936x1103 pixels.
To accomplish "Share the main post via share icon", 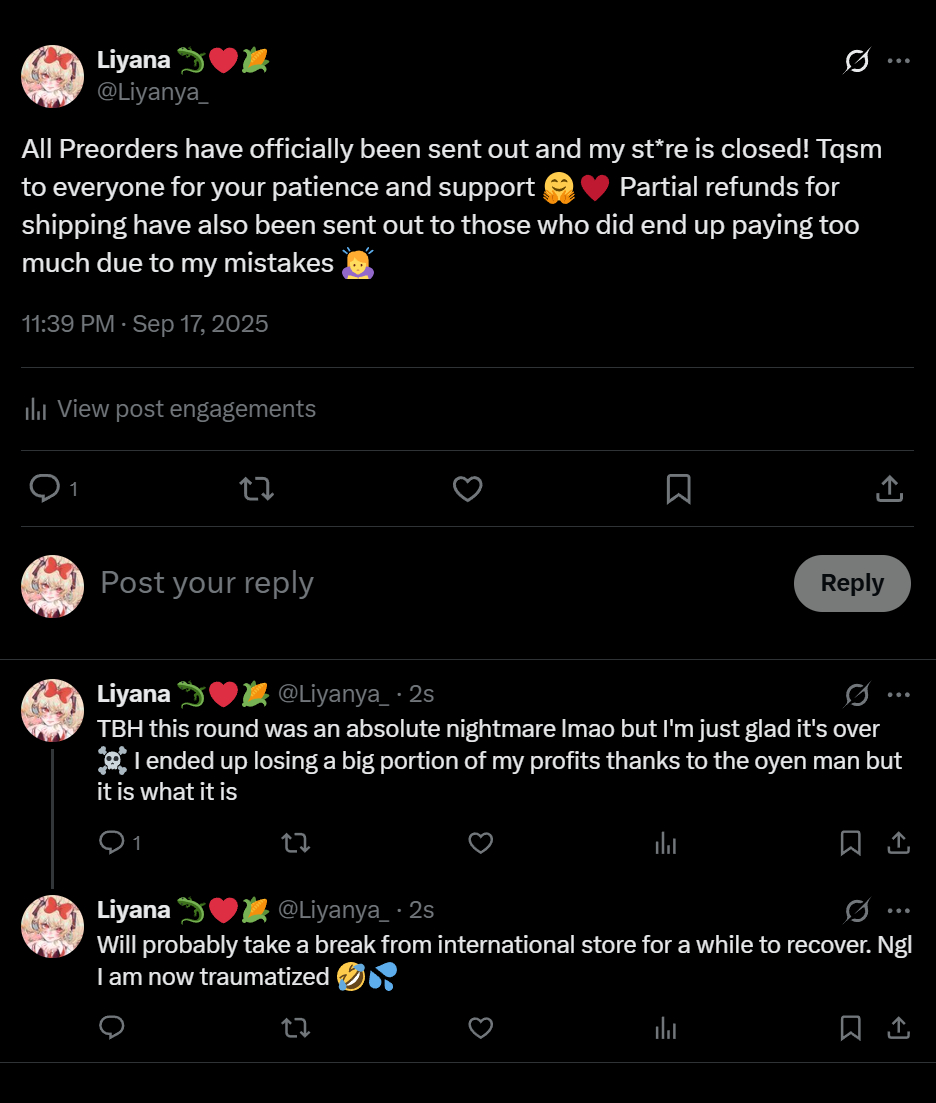I will coord(889,488).
